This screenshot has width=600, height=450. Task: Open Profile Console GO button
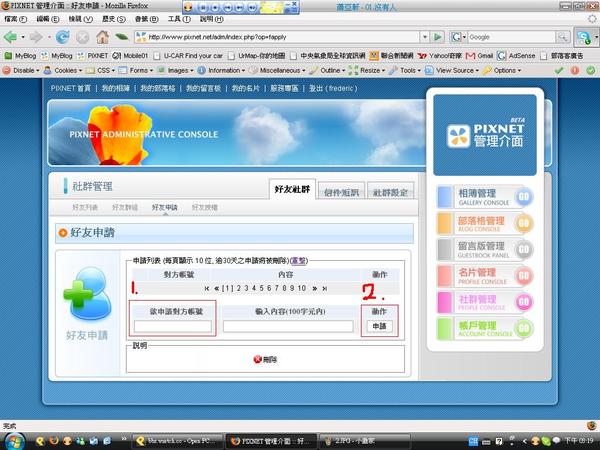pyautogui.click(x=523, y=276)
